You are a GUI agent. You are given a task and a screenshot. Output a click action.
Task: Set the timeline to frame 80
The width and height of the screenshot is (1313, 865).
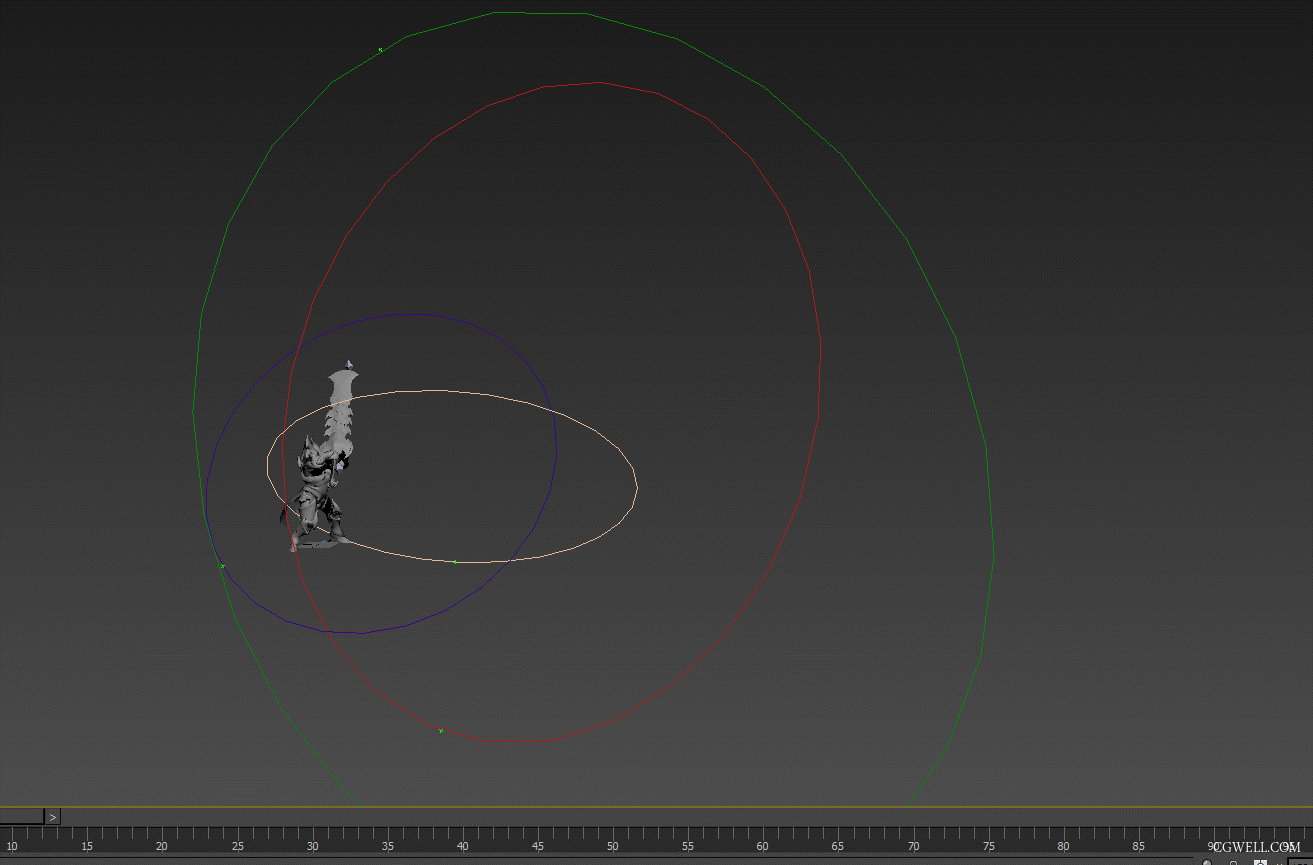coord(1063,846)
